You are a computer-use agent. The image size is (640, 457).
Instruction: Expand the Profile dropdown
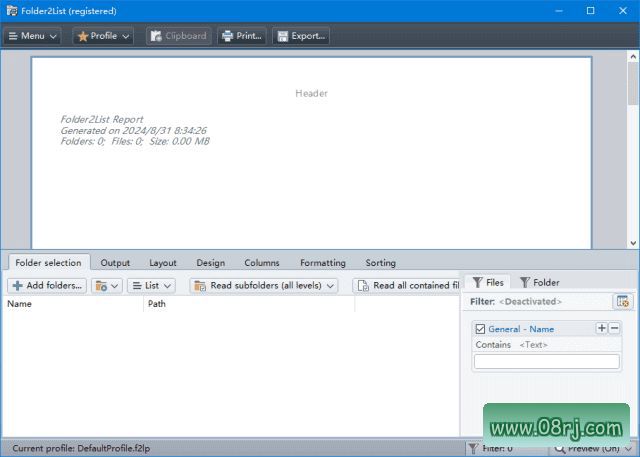(103, 36)
